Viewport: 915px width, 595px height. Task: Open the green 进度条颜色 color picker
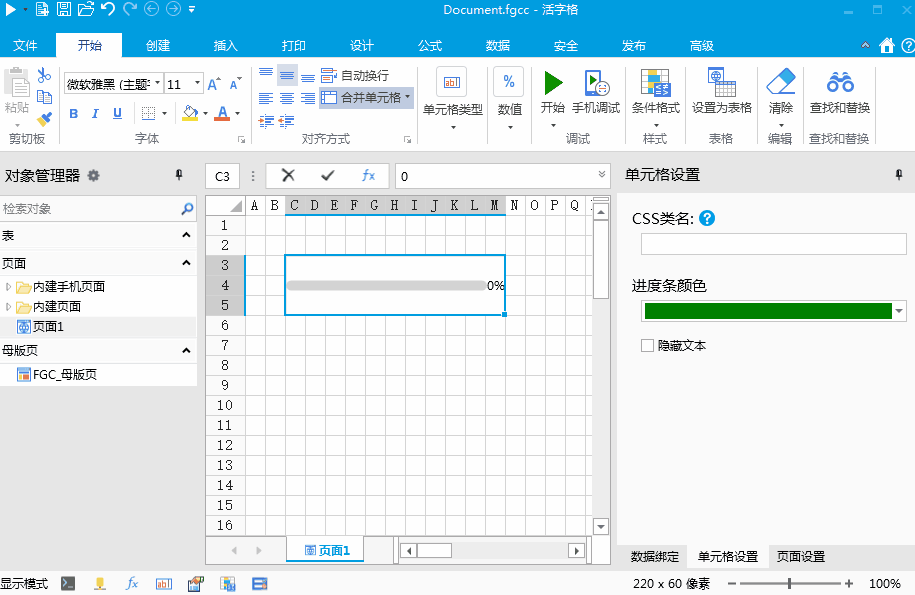point(774,311)
